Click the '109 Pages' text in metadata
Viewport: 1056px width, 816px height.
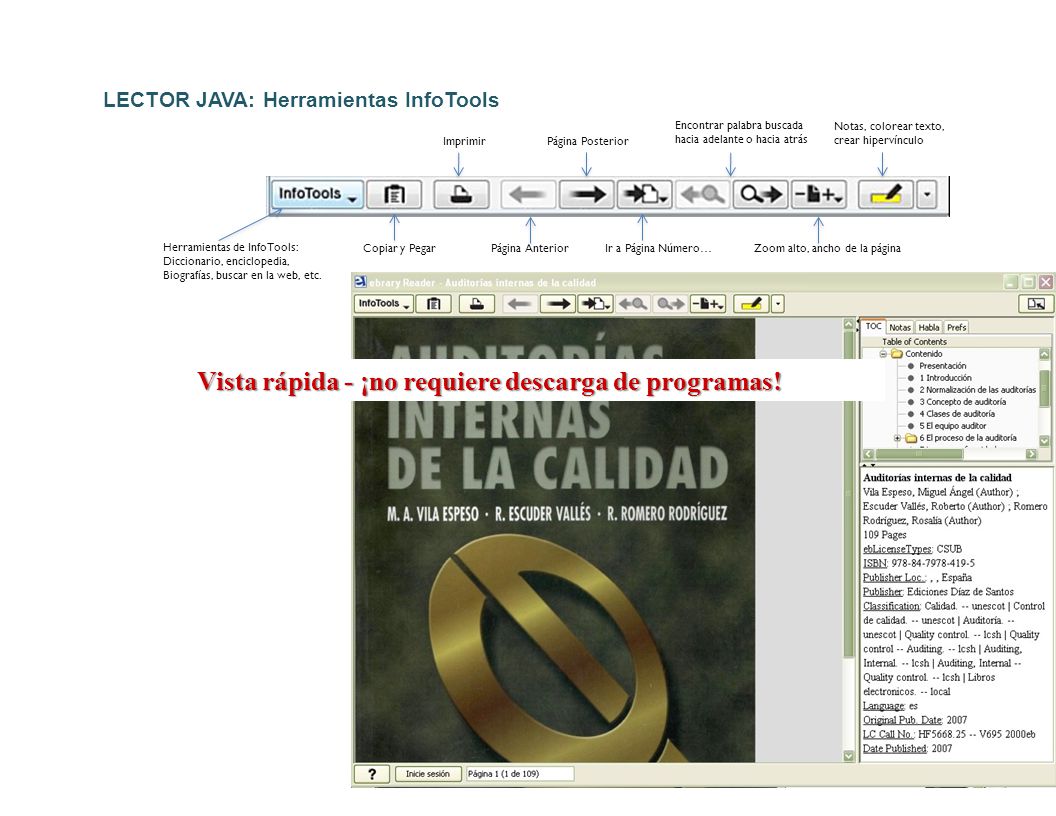[884, 535]
